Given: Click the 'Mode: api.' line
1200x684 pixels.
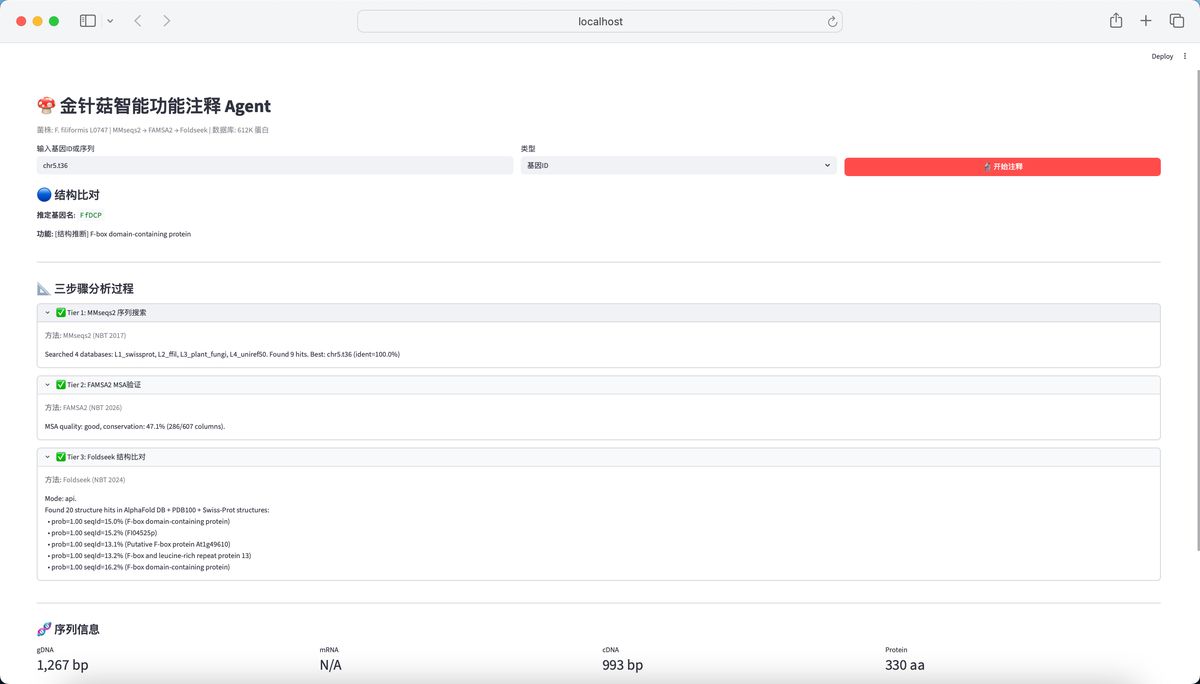Looking at the screenshot, I should coord(60,498).
